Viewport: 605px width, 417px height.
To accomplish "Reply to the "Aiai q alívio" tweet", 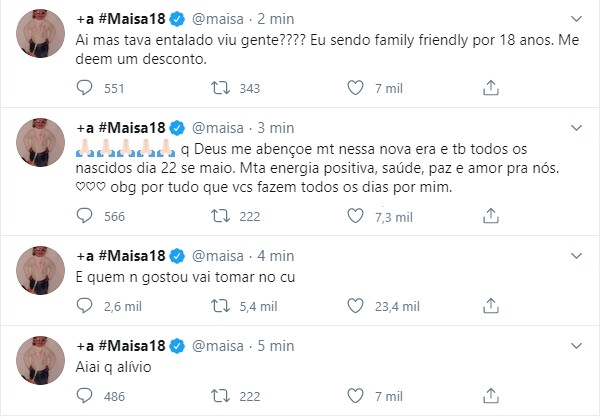I will (x=85, y=397).
